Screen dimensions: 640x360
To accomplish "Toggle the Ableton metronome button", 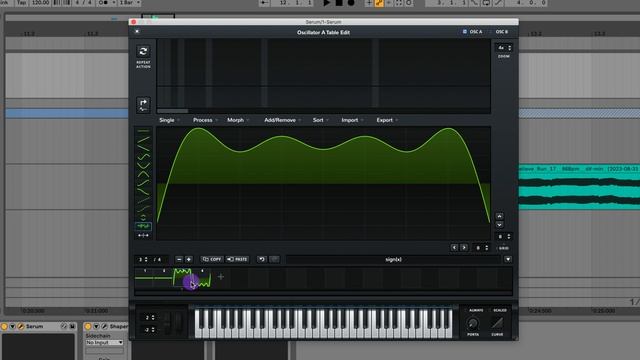I will click(104, 3).
